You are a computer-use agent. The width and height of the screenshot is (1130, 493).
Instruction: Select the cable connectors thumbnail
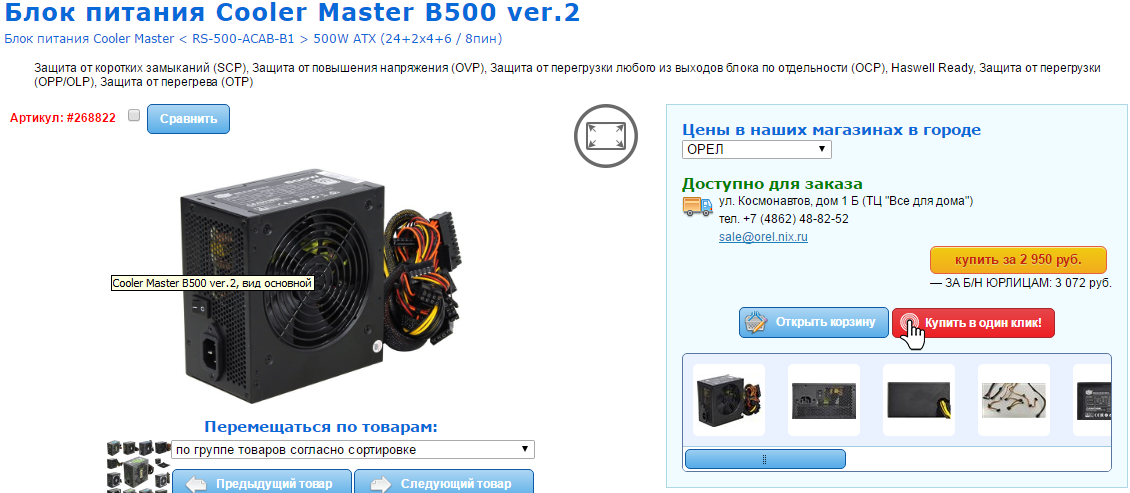coord(1014,400)
